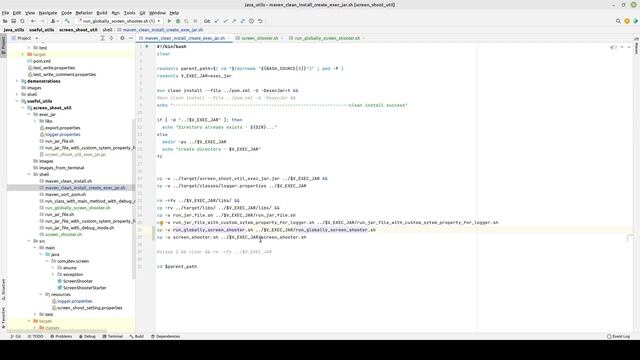Open the Event Log in status bar
The width and height of the screenshot is (640, 360).
tap(618, 336)
